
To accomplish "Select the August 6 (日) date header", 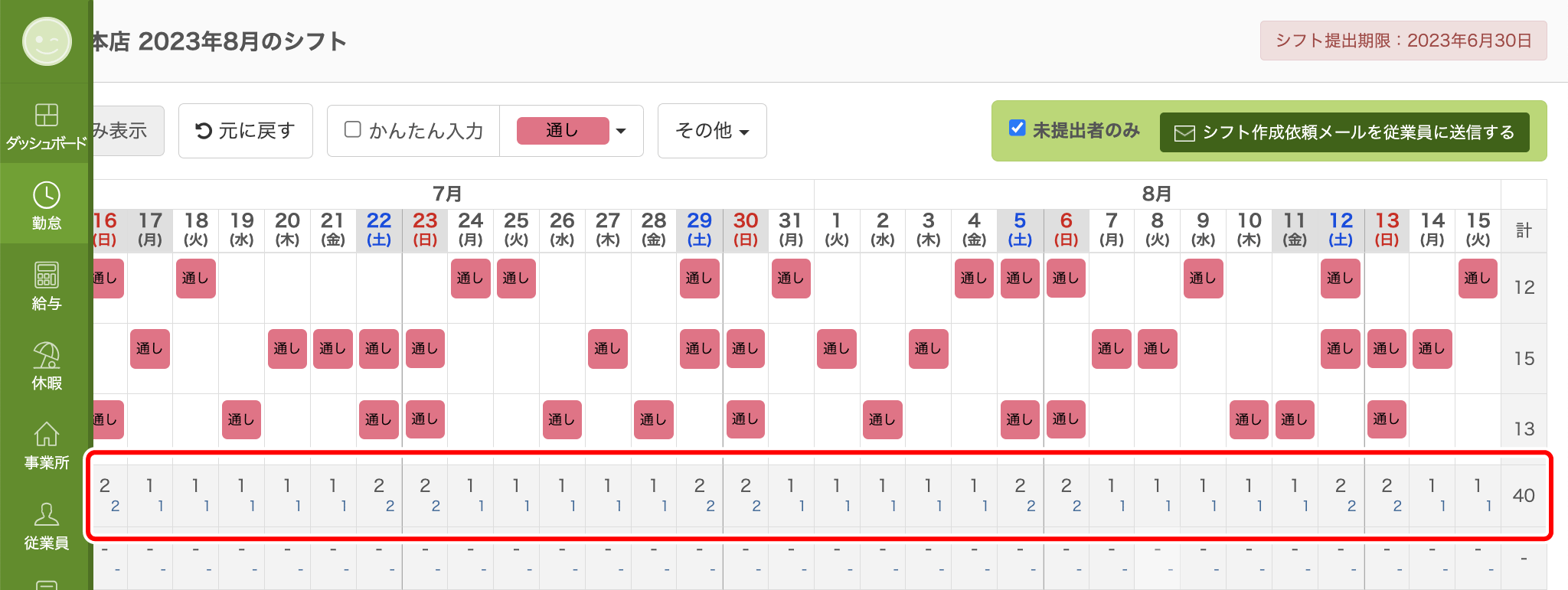I will tap(1066, 230).
